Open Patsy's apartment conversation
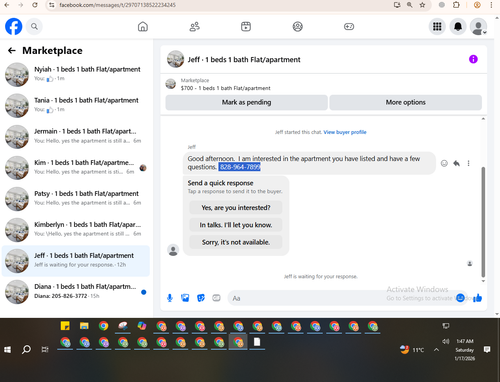The width and height of the screenshot is (500, 382). click(76, 198)
